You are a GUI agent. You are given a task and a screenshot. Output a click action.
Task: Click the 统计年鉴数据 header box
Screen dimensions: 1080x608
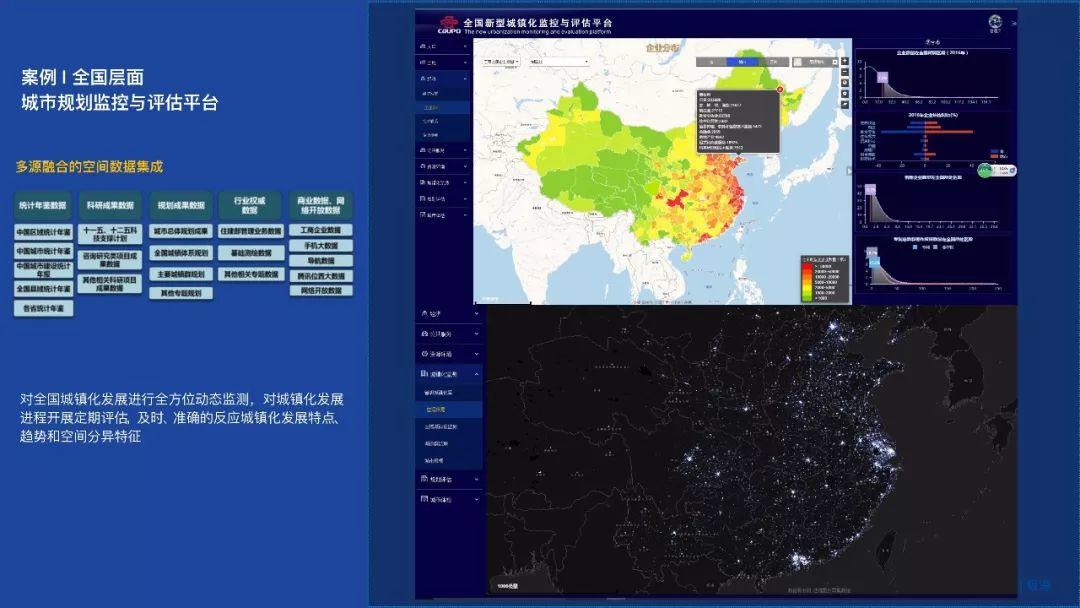point(43,205)
